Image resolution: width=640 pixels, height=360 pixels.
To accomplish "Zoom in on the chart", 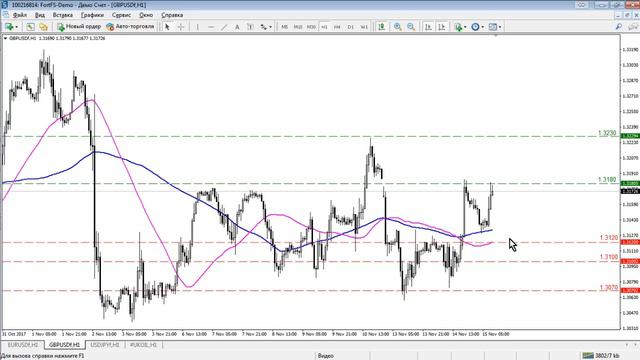I will click(398, 27).
